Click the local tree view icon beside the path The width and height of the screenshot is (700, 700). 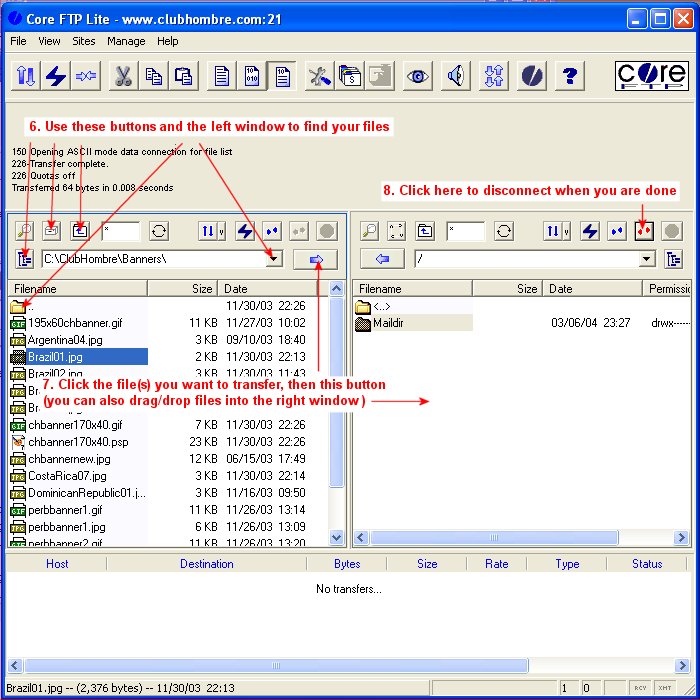click(25, 259)
